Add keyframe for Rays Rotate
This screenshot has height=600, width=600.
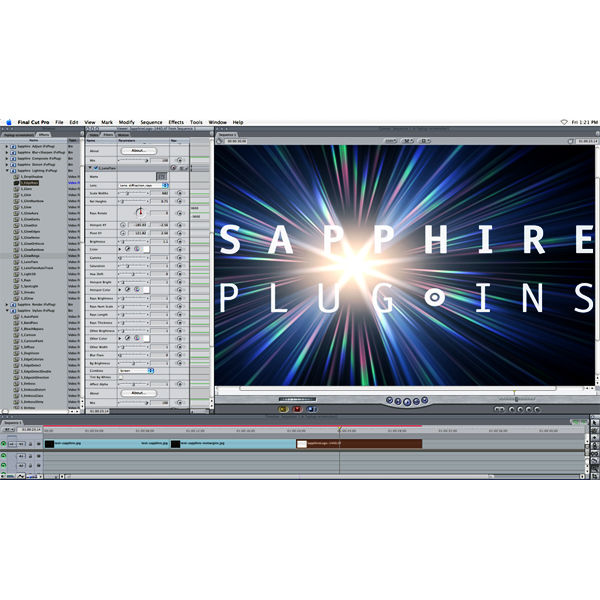click(x=179, y=213)
